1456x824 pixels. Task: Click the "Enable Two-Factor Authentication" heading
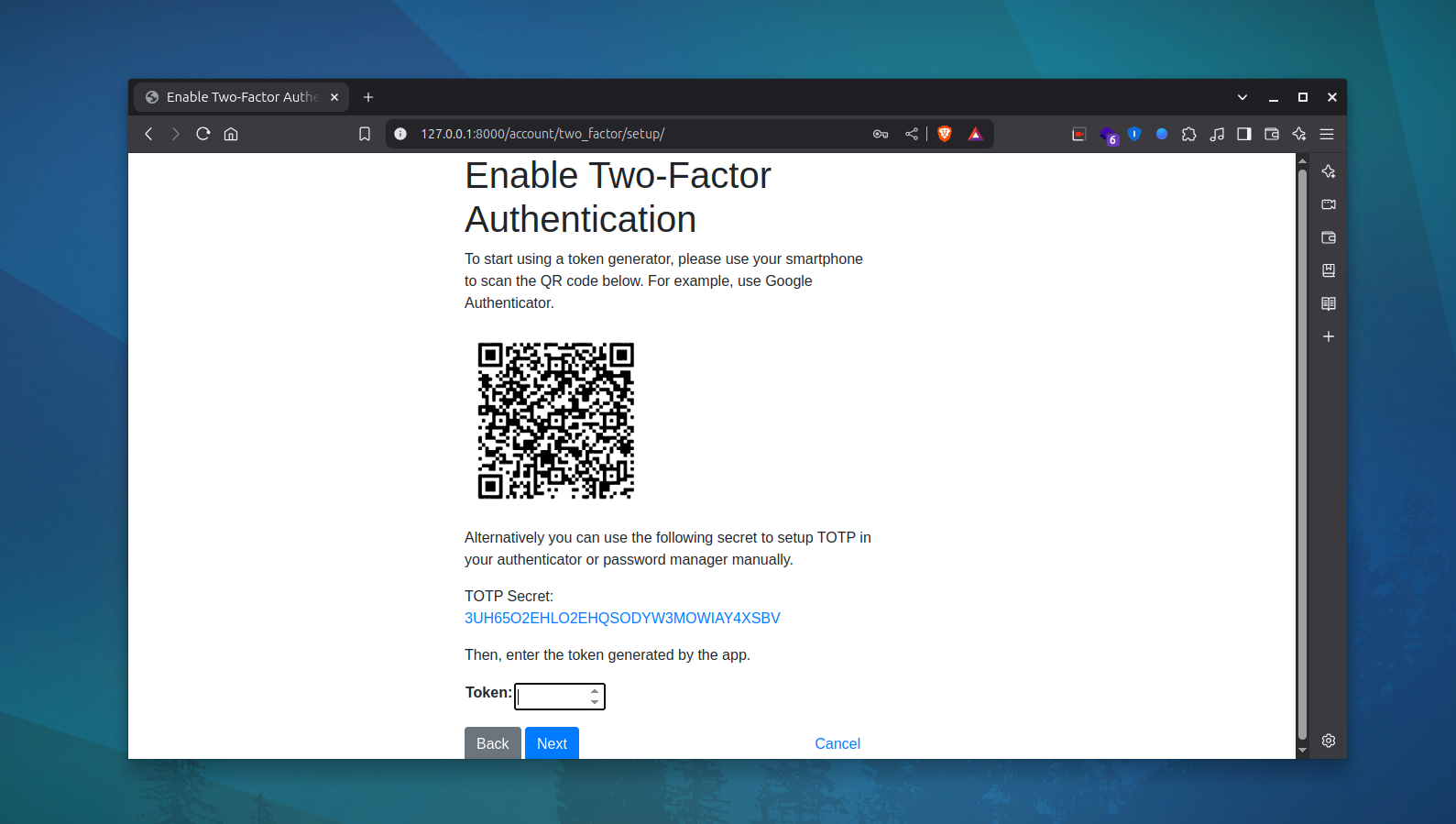(619, 197)
